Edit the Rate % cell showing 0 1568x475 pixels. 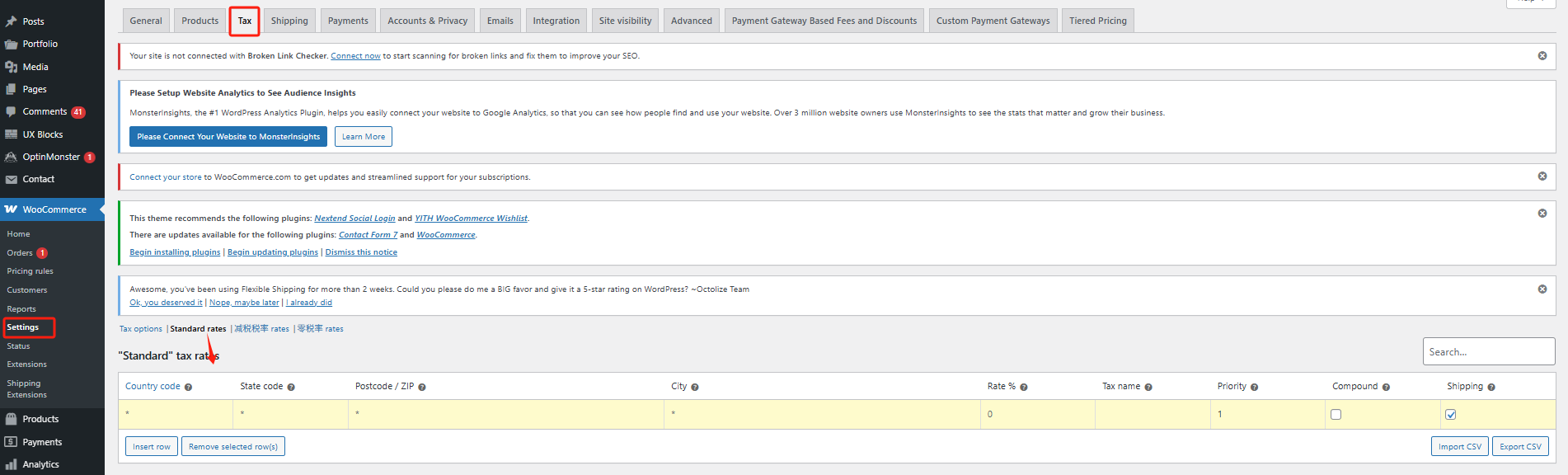(x=1037, y=415)
